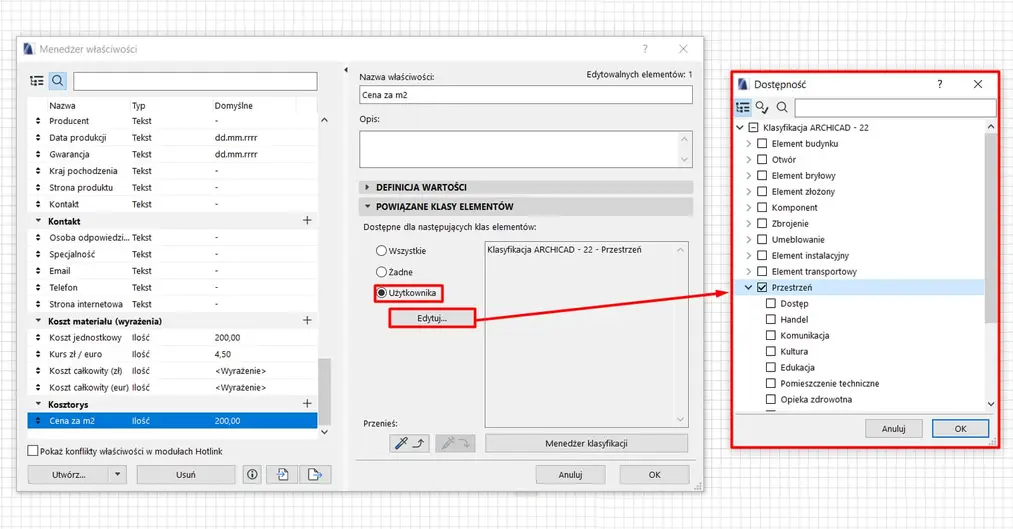This screenshot has width=1013, height=529.
Task: Click the drag handle icon of Gwarancja row
Action: (37, 154)
